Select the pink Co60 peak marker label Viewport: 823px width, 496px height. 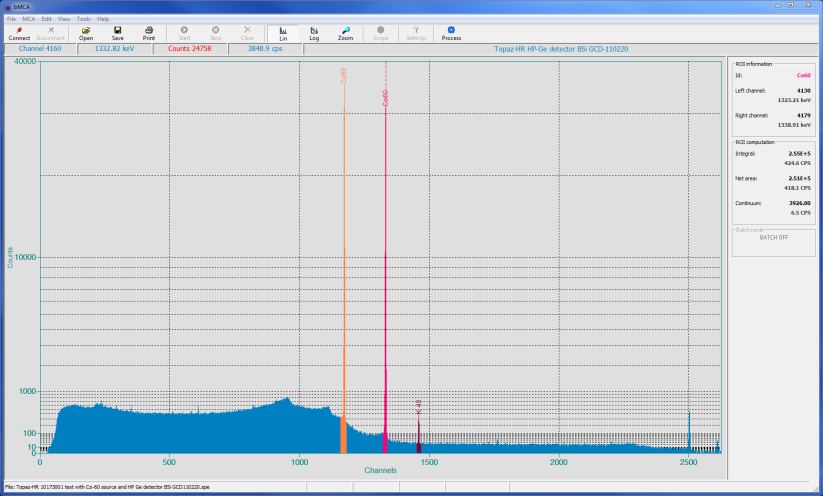[385, 98]
